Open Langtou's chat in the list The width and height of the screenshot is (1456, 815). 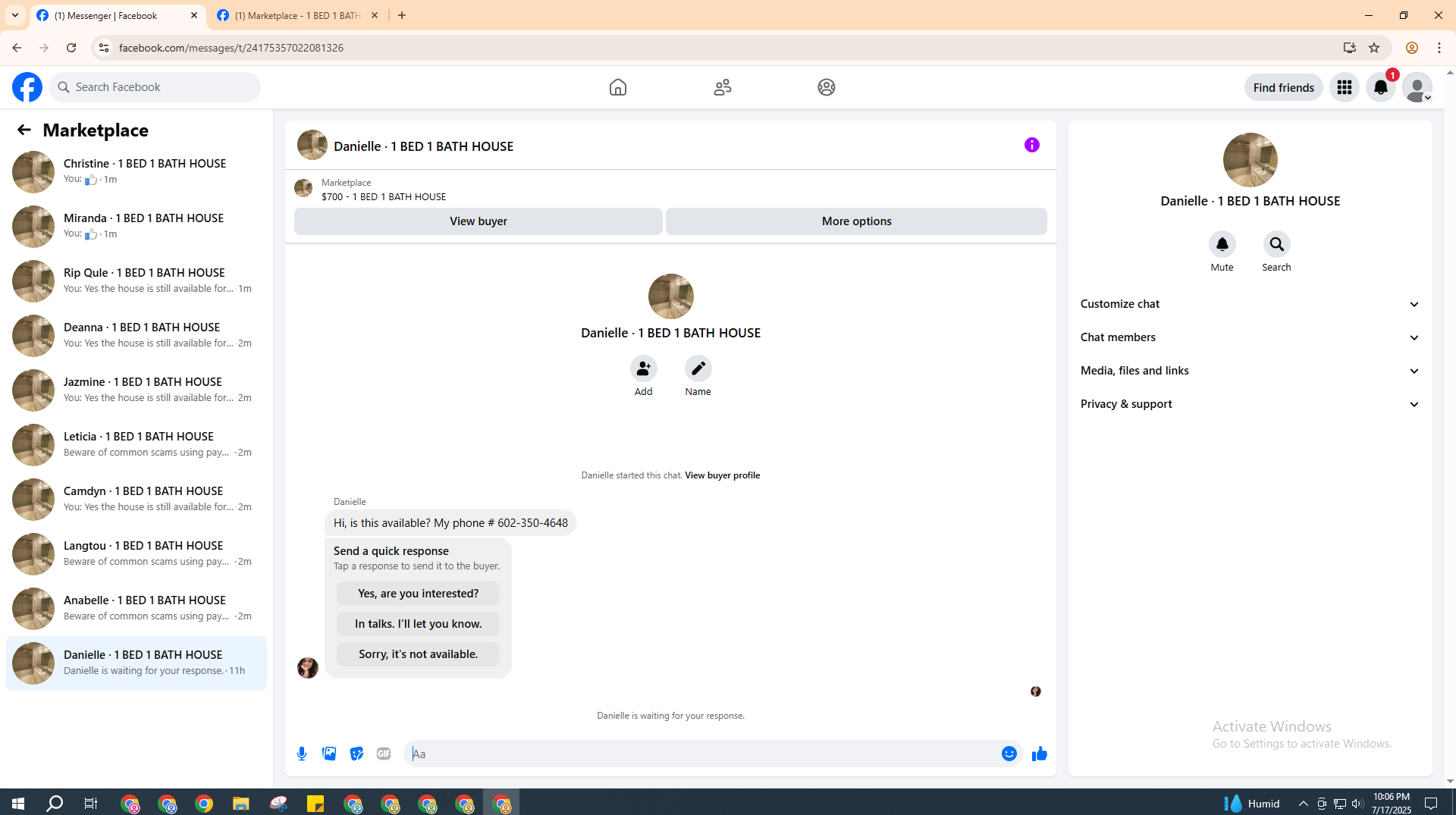coord(136,554)
